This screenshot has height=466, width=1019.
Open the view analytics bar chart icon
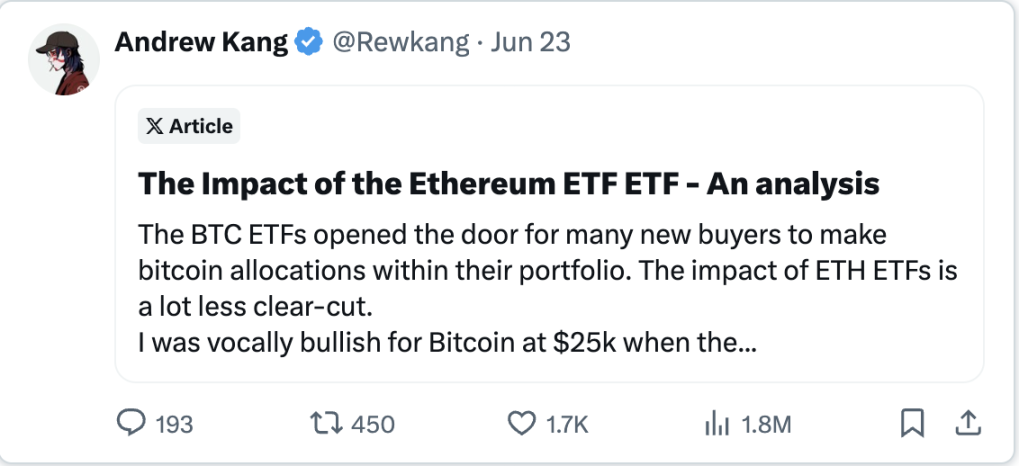[715, 424]
